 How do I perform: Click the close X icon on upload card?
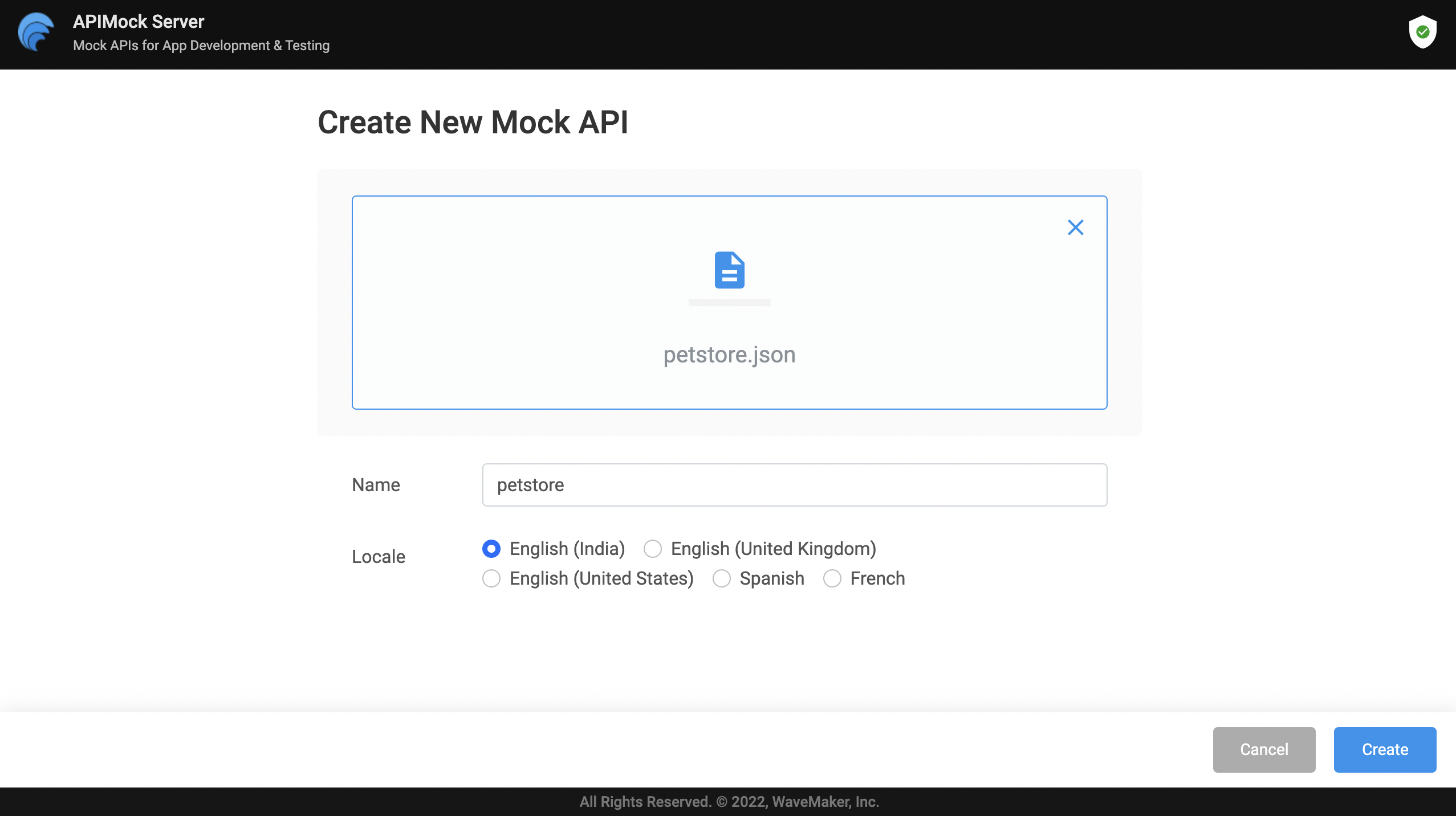(x=1076, y=227)
